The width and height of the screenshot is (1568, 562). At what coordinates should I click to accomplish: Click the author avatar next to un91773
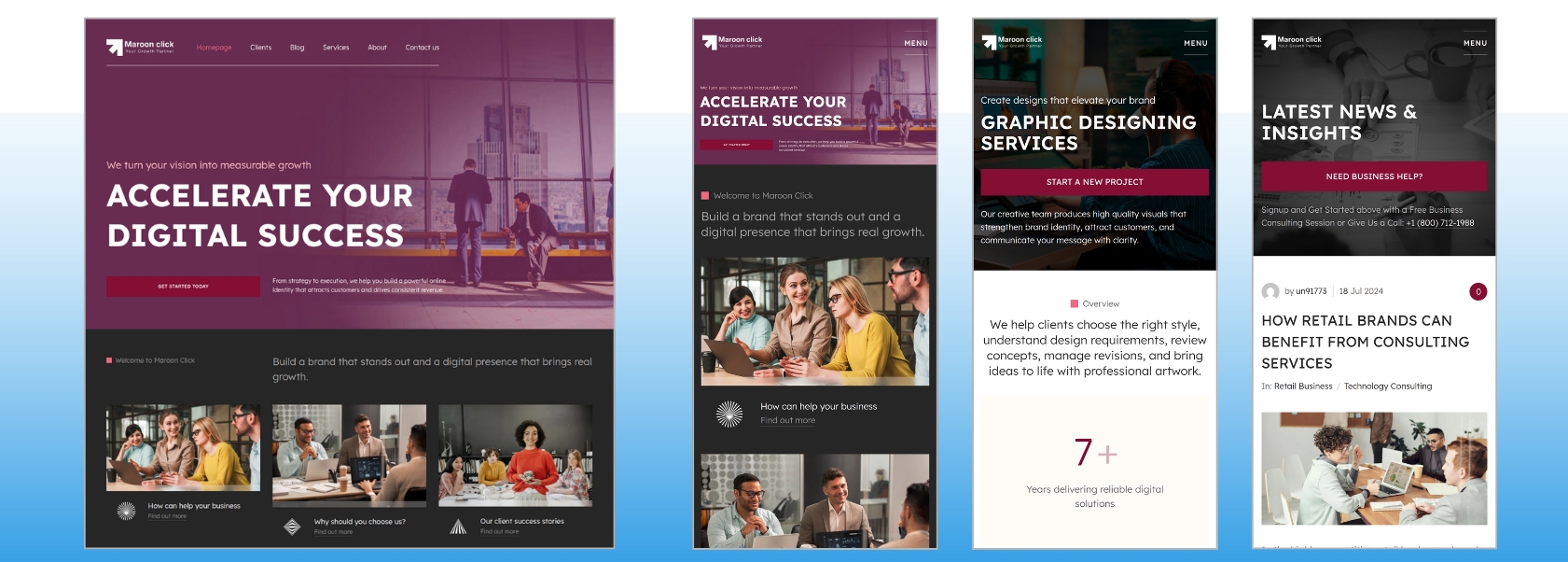click(1270, 291)
